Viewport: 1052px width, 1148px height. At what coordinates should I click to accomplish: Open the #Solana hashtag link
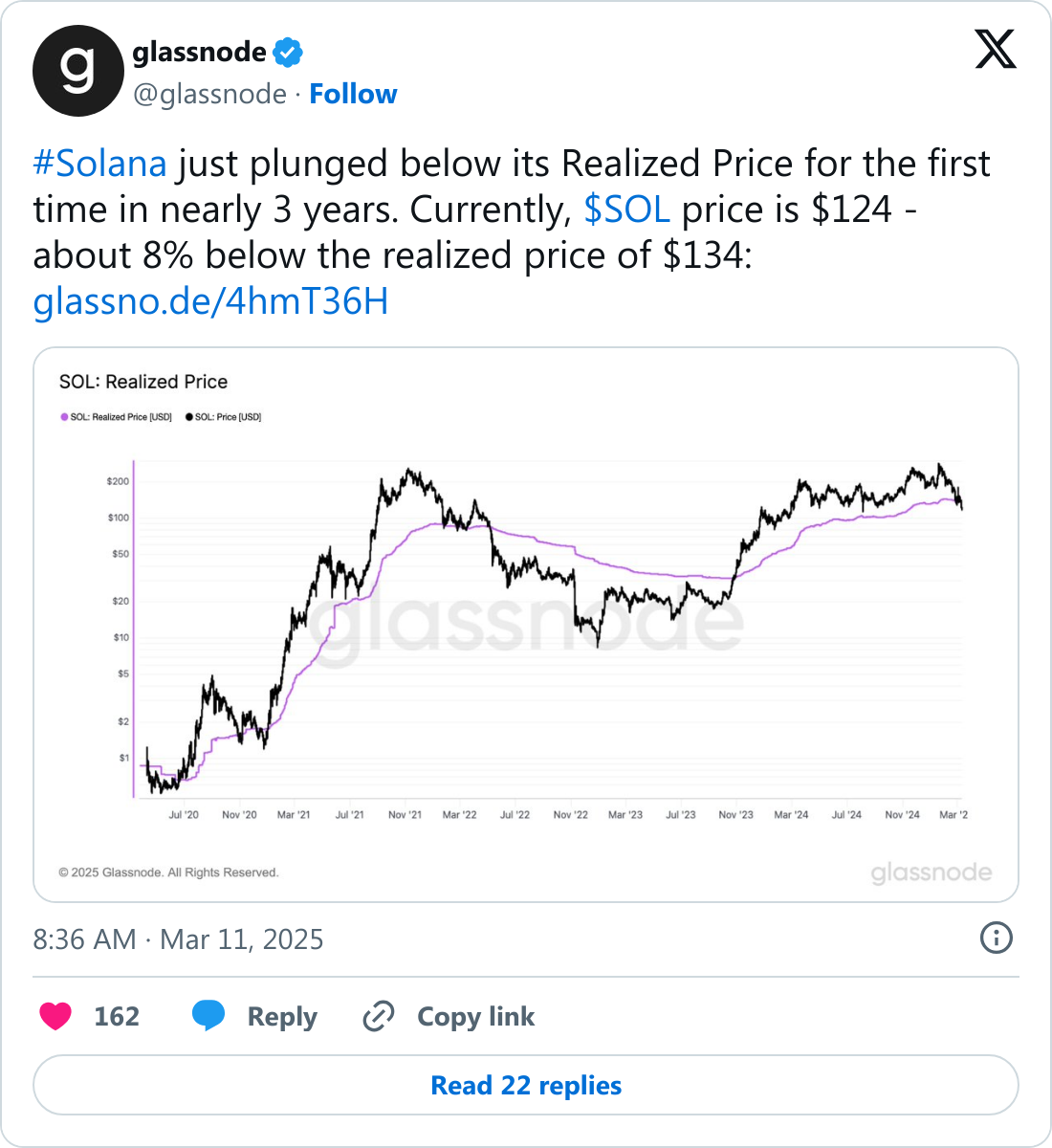(100, 164)
